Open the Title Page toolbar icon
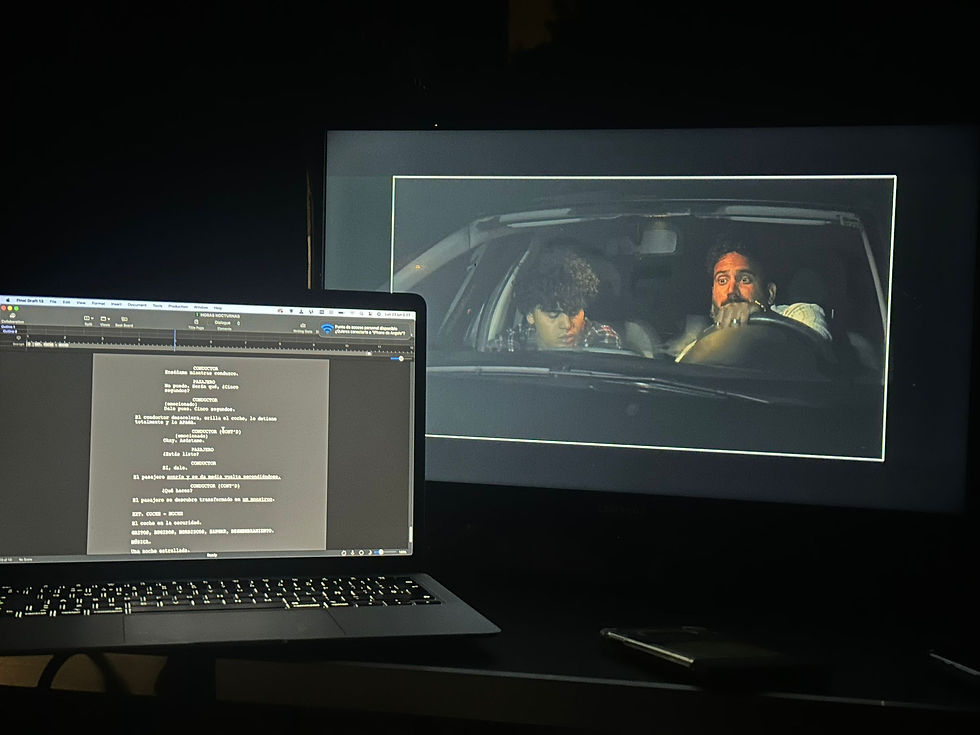Viewport: 980px width, 735px height. 196,324
